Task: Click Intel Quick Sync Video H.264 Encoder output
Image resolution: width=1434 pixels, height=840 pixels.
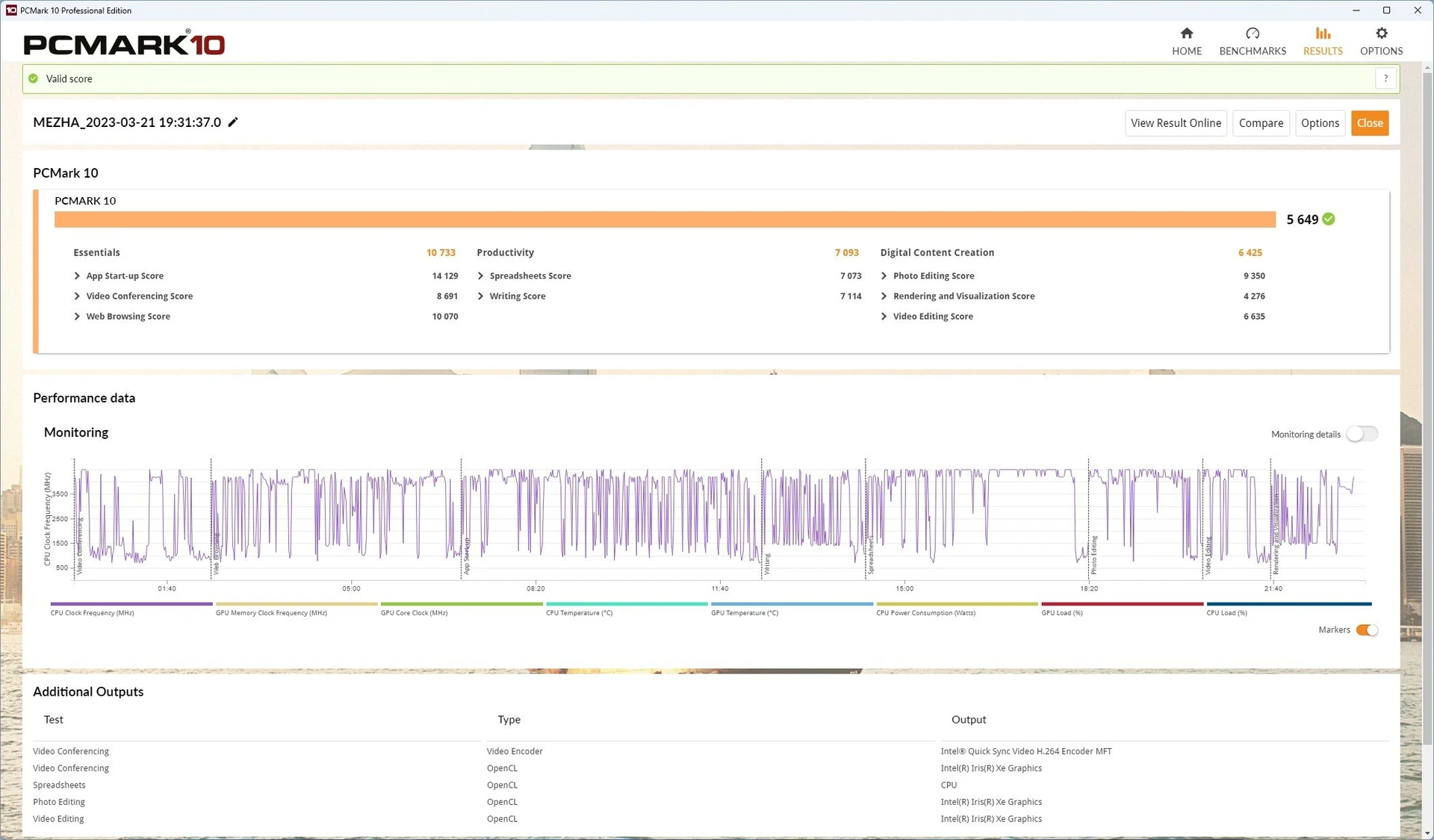Action: coord(1026,751)
